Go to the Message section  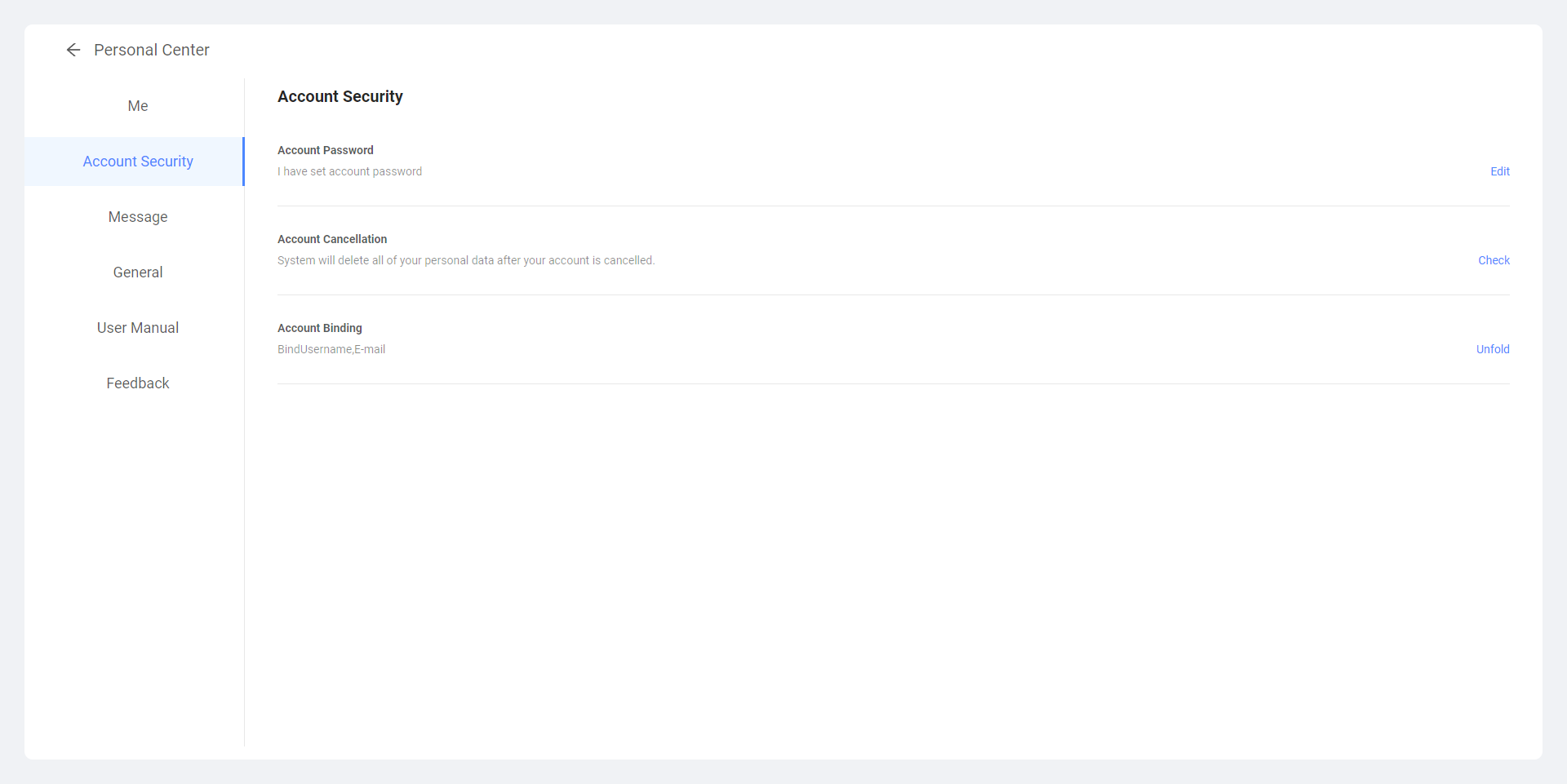[137, 217]
